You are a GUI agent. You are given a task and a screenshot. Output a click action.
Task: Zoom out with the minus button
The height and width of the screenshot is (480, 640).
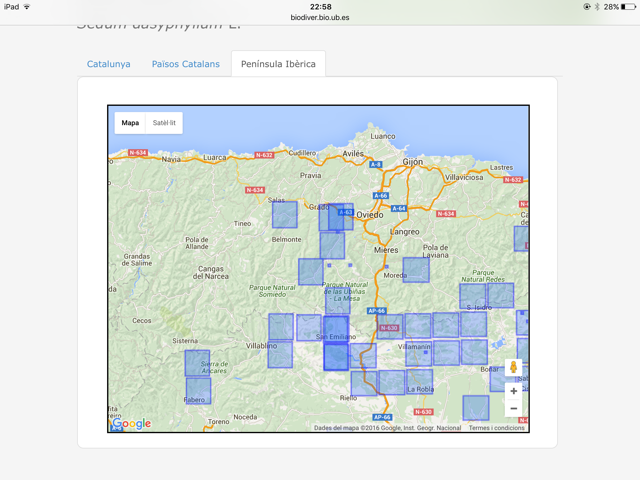point(513,409)
